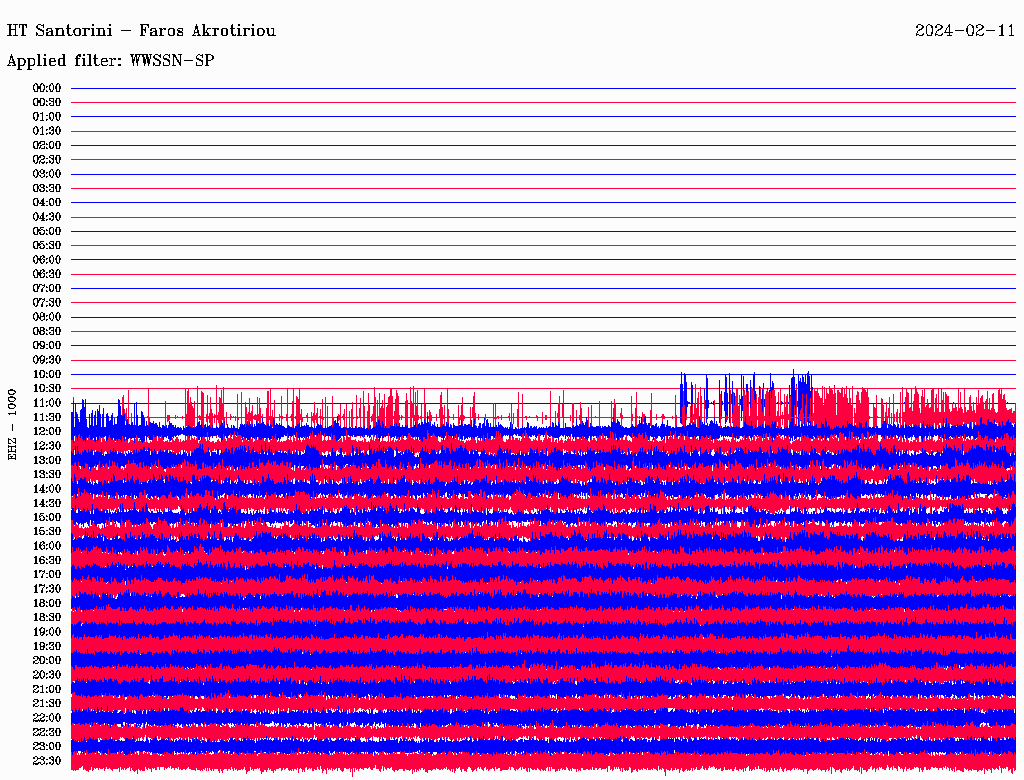Select the 00:00 time label
1024x780 pixels.
click(47, 88)
